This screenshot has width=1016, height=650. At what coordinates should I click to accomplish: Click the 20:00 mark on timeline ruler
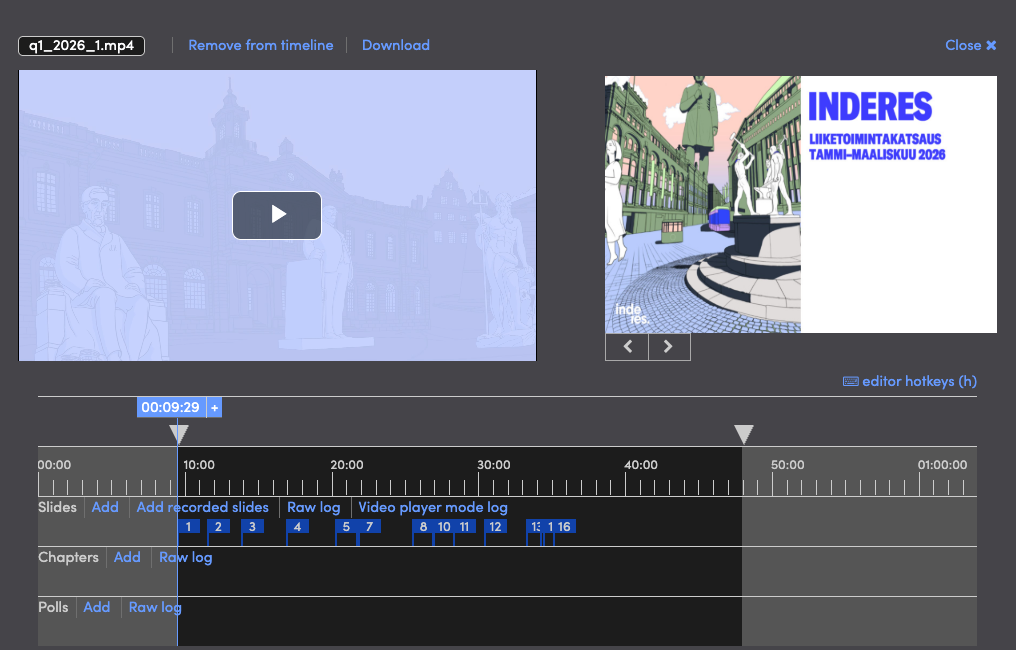(x=347, y=465)
